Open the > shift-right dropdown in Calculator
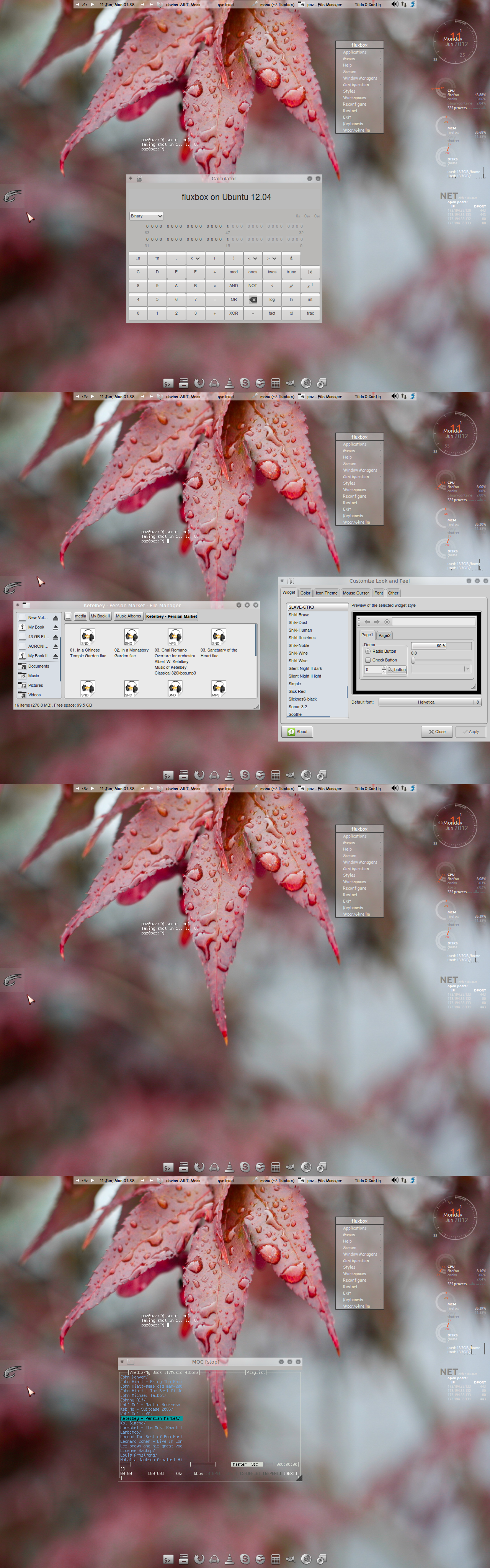490x1568 pixels. coord(272,258)
